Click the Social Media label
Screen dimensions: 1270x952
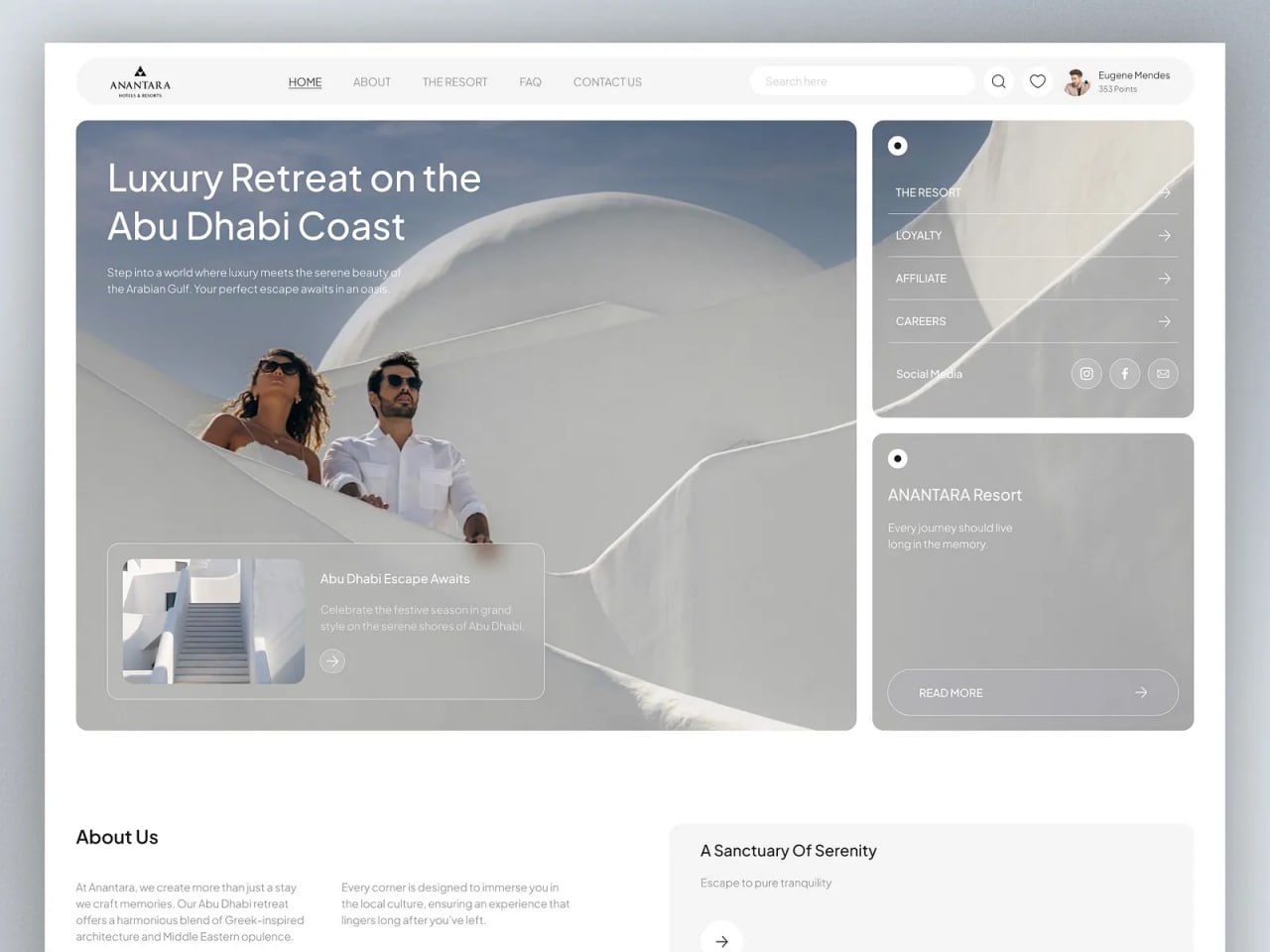tap(929, 374)
